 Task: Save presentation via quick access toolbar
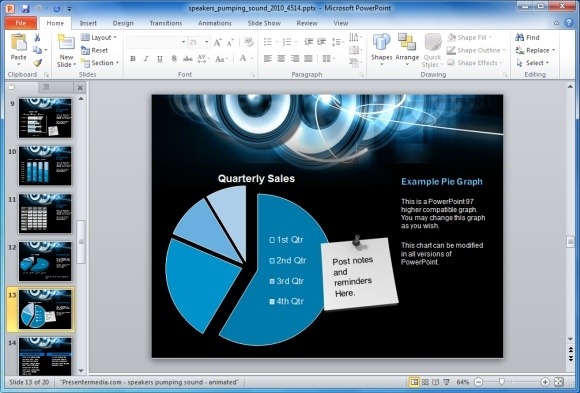25,8
